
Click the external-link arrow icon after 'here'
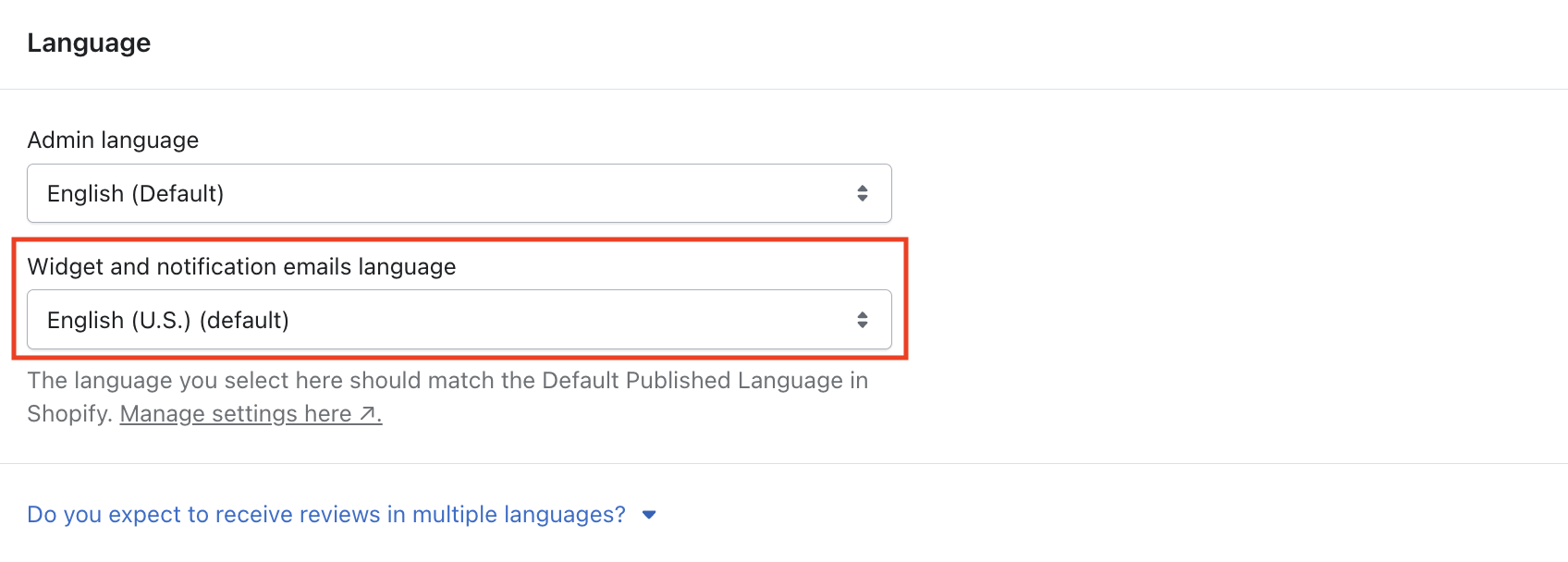[368, 413]
